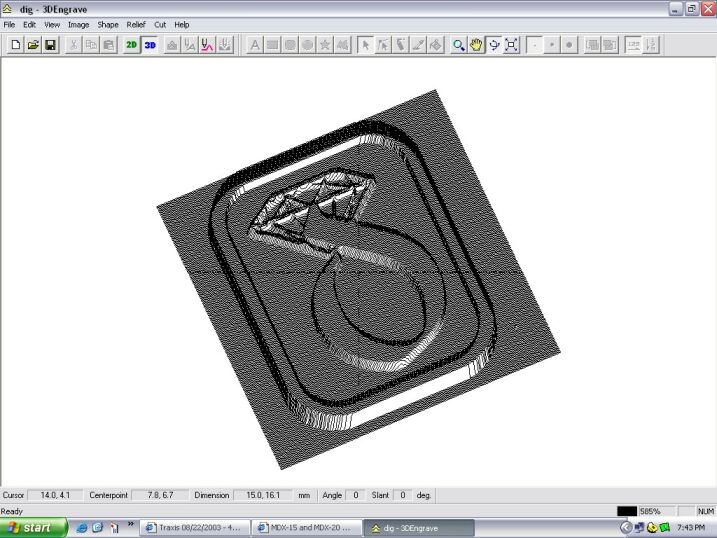The width and height of the screenshot is (717, 538).
Task: Click the Fit to Screen icon
Action: click(x=512, y=45)
